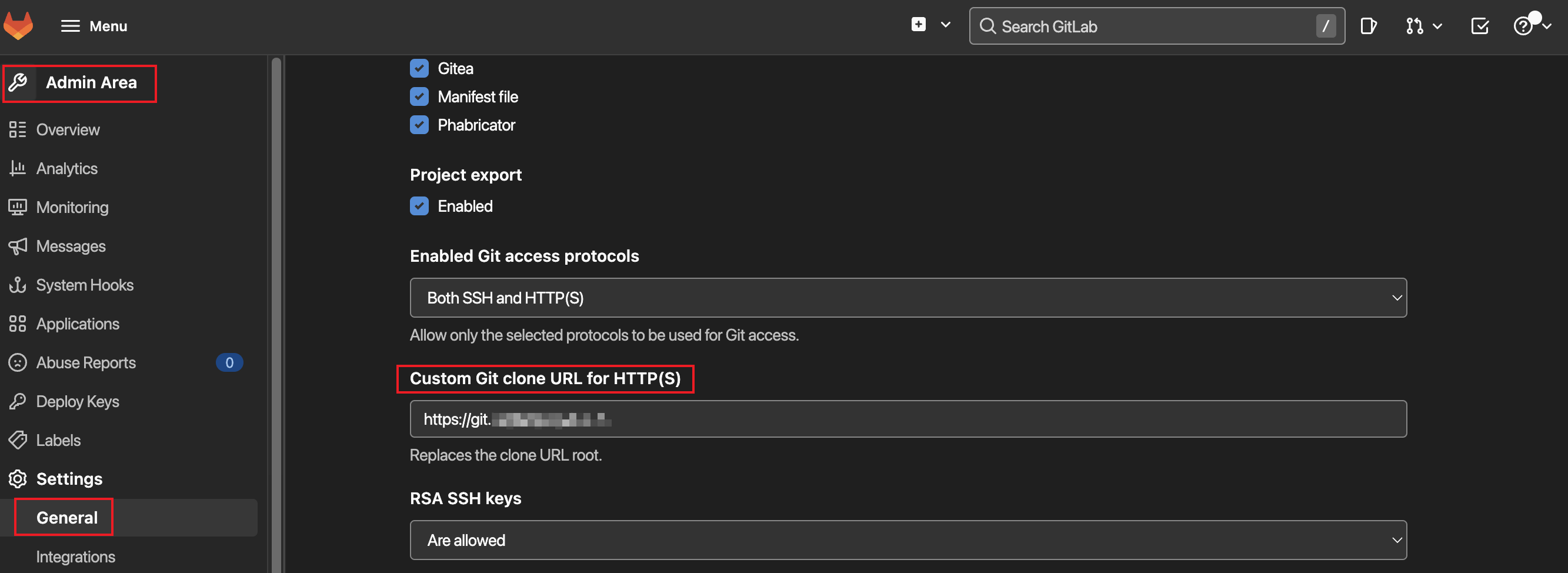Click the Settings gear icon
Screen dimensions: 1568x573
[x=18, y=479]
